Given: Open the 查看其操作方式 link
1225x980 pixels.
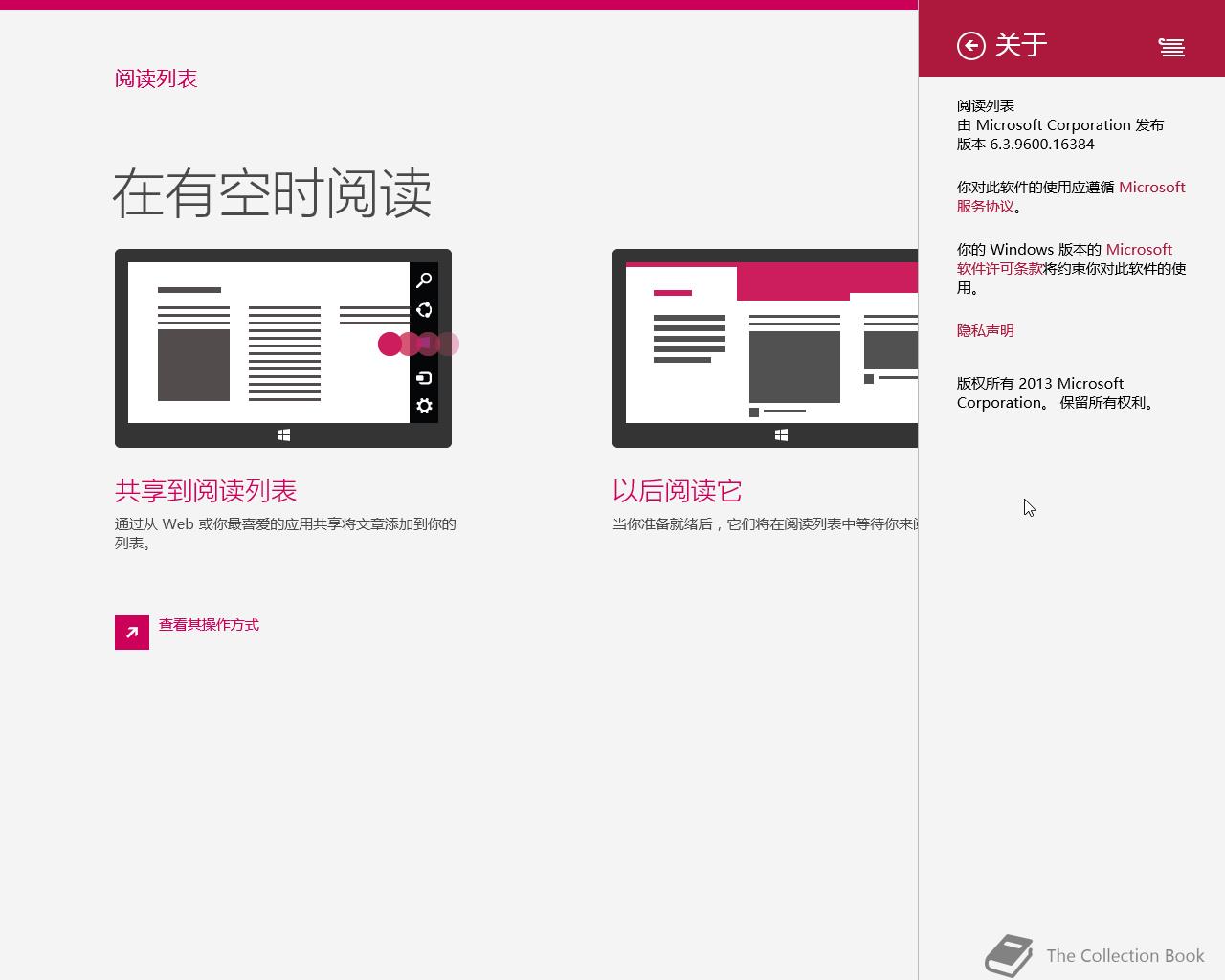Looking at the screenshot, I should (209, 625).
